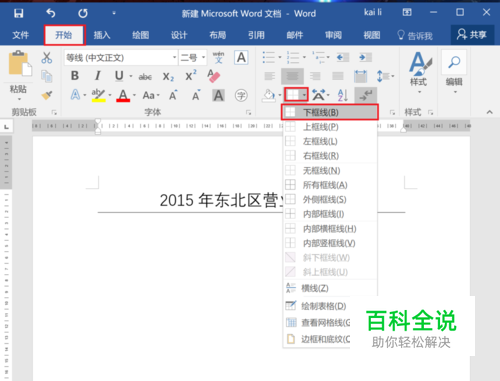Screen dimensions: 500x381
Task: Open the 粘贴 paste options arrow
Action: (19, 99)
